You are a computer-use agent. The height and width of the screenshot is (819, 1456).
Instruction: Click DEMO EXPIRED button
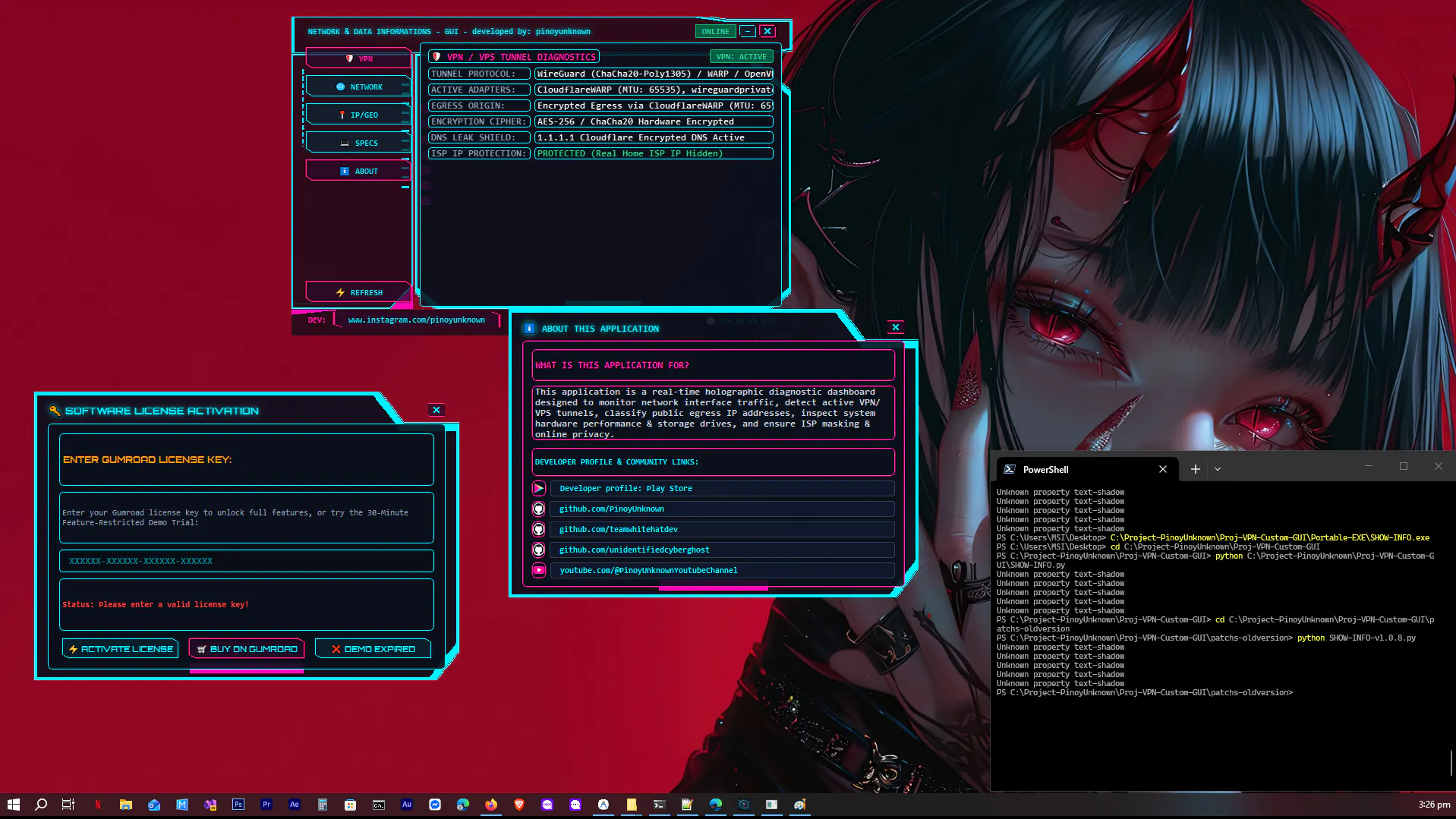tap(373, 649)
